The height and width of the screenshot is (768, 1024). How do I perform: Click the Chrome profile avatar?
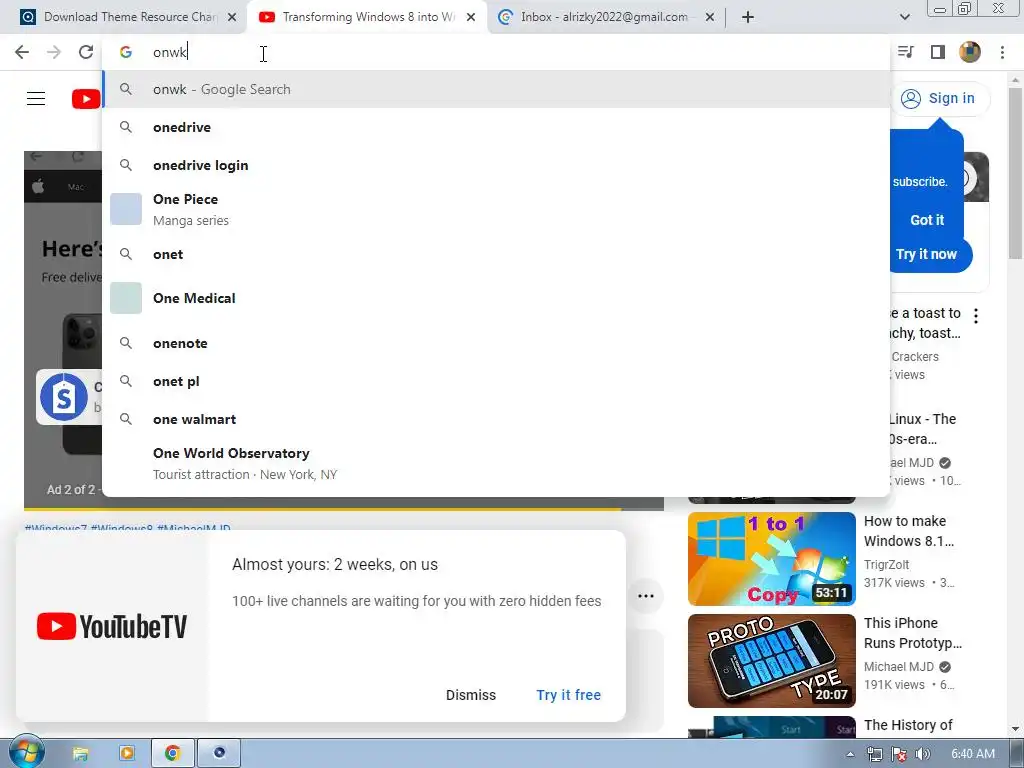tap(970, 52)
